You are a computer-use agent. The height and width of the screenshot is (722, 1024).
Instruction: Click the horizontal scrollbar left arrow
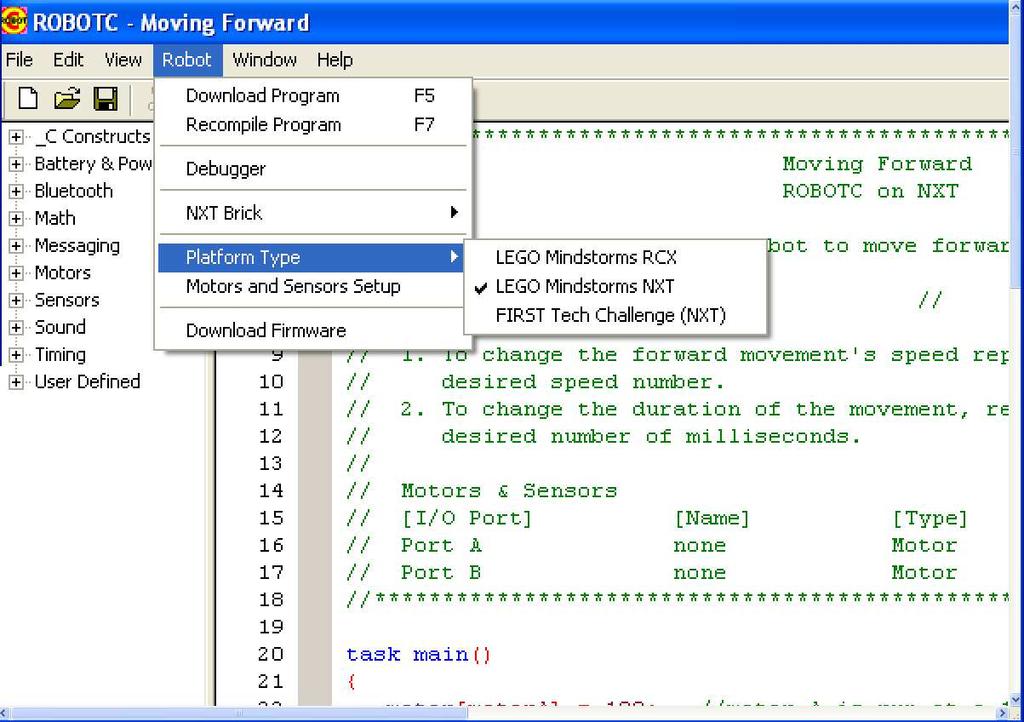point(5,714)
